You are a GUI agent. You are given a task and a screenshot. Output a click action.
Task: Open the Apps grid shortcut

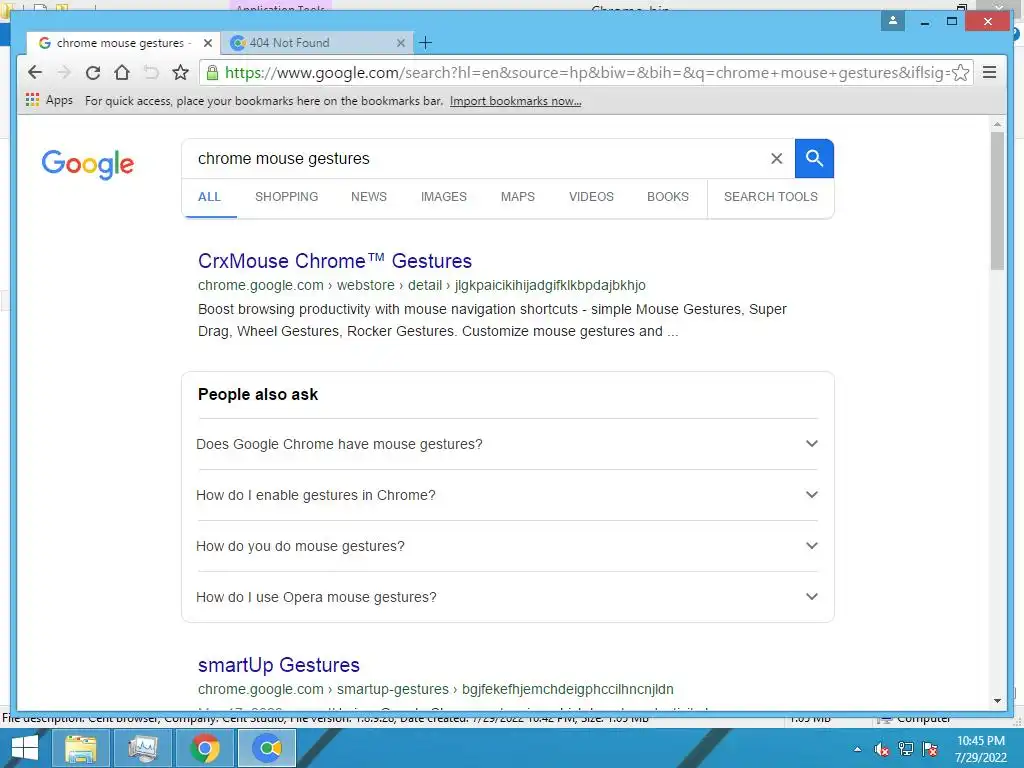click(x=32, y=100)
